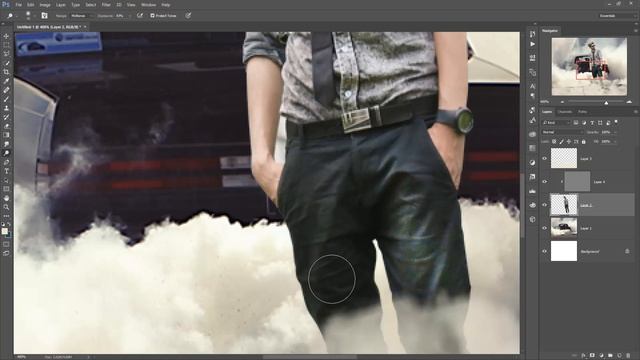Select the Eyedropper tool

pyautogui.click(x=6, y=81)
